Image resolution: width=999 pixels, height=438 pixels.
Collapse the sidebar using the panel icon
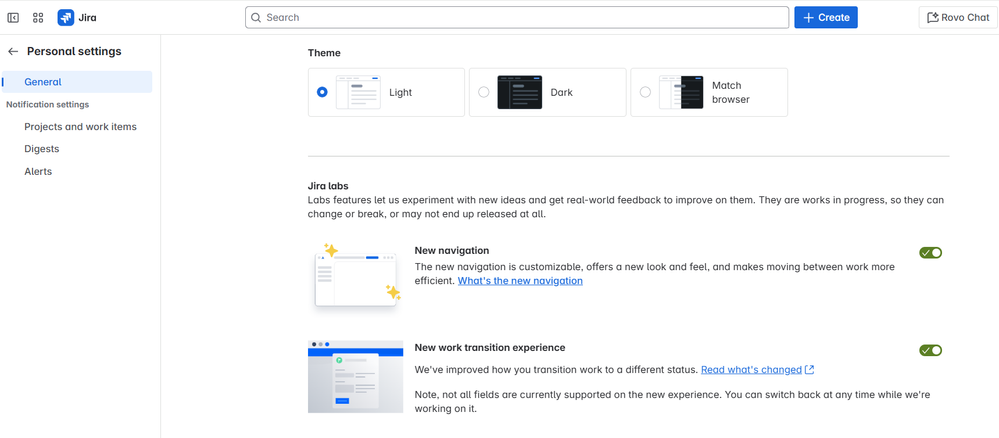(13, 18)
